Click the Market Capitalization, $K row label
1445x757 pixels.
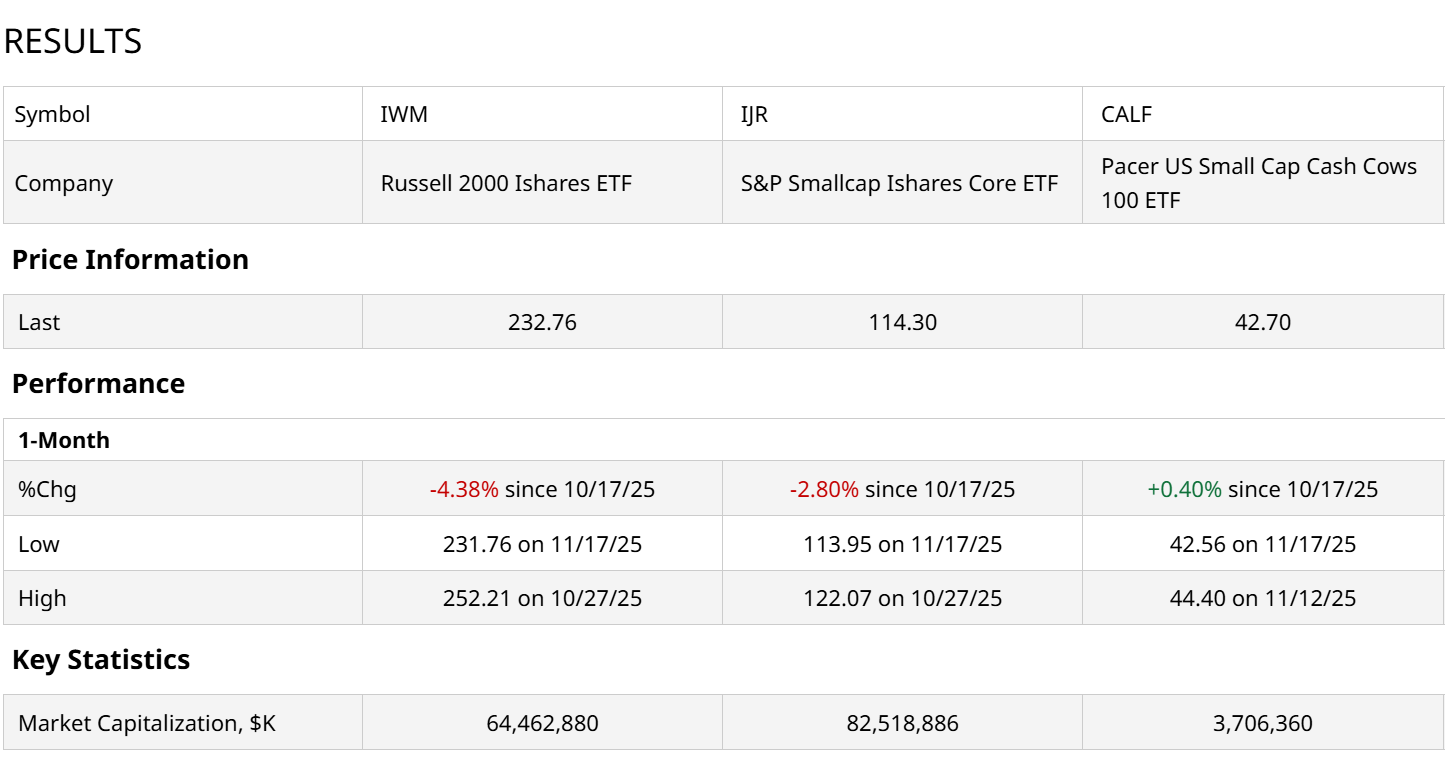click(147, 723)
